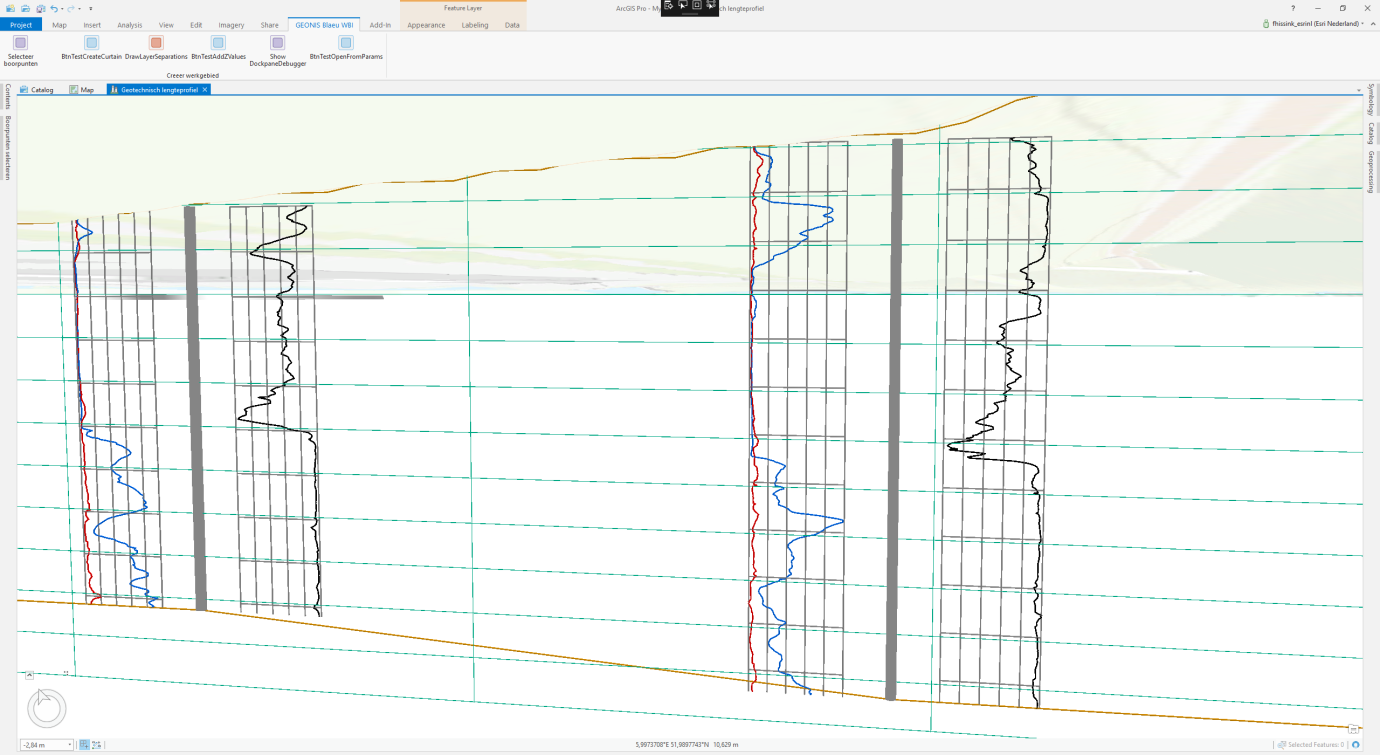Click the Selecteer boorpunten tool icon
The height and width of the screenshot is (755, 1380).
(x=20, y=42)
